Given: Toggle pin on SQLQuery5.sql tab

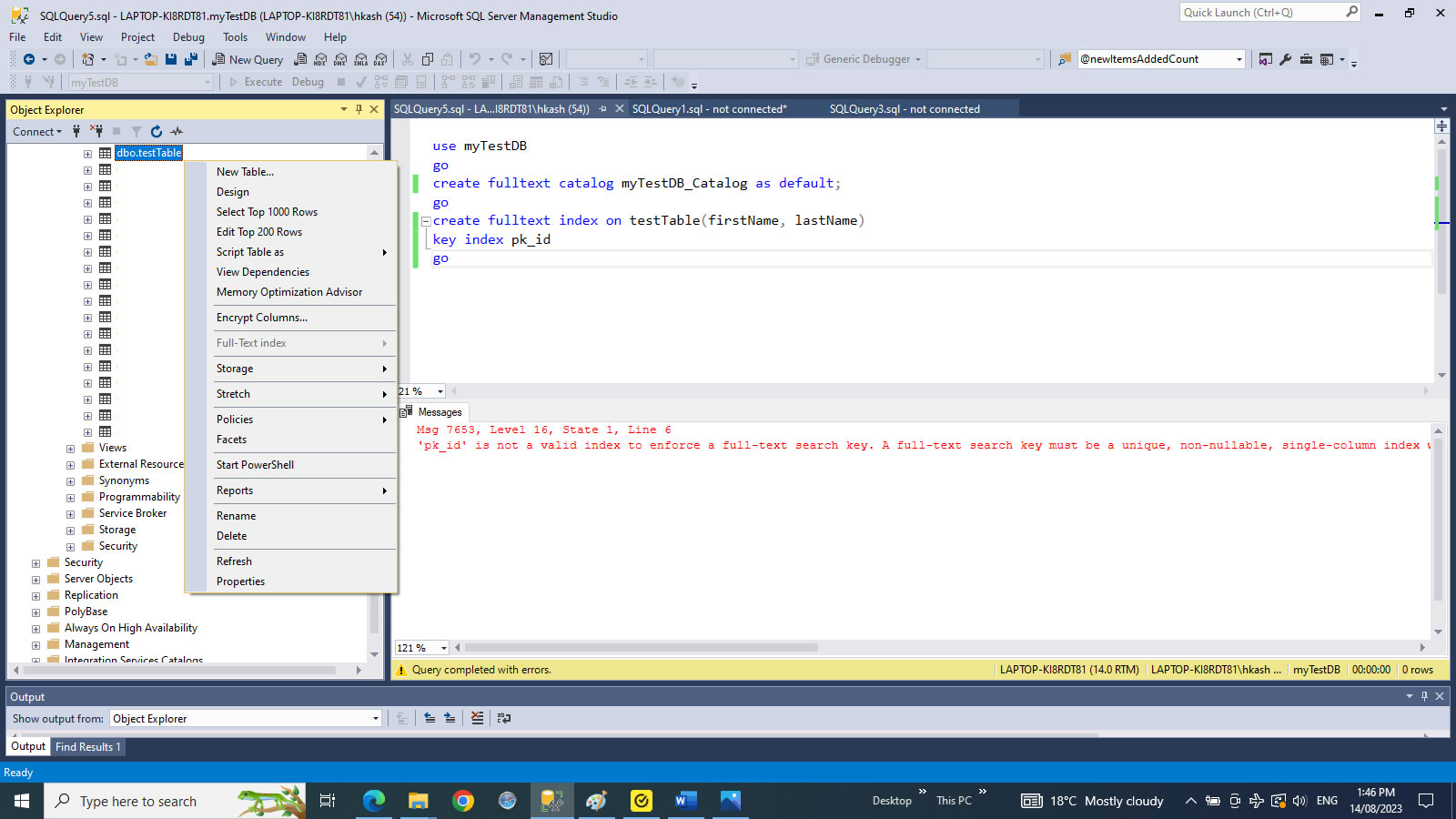Looking at the screenshot, I should click(602, 108).
